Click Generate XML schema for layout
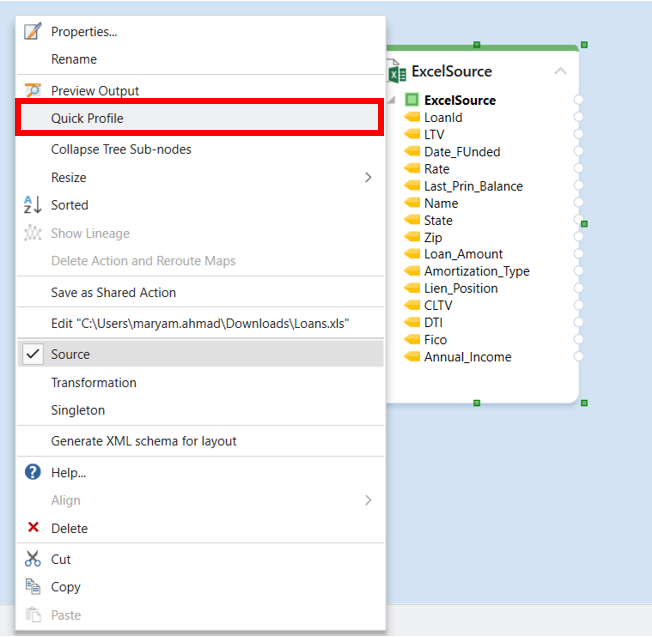This screenshot has height=637, width=652. 143,441
